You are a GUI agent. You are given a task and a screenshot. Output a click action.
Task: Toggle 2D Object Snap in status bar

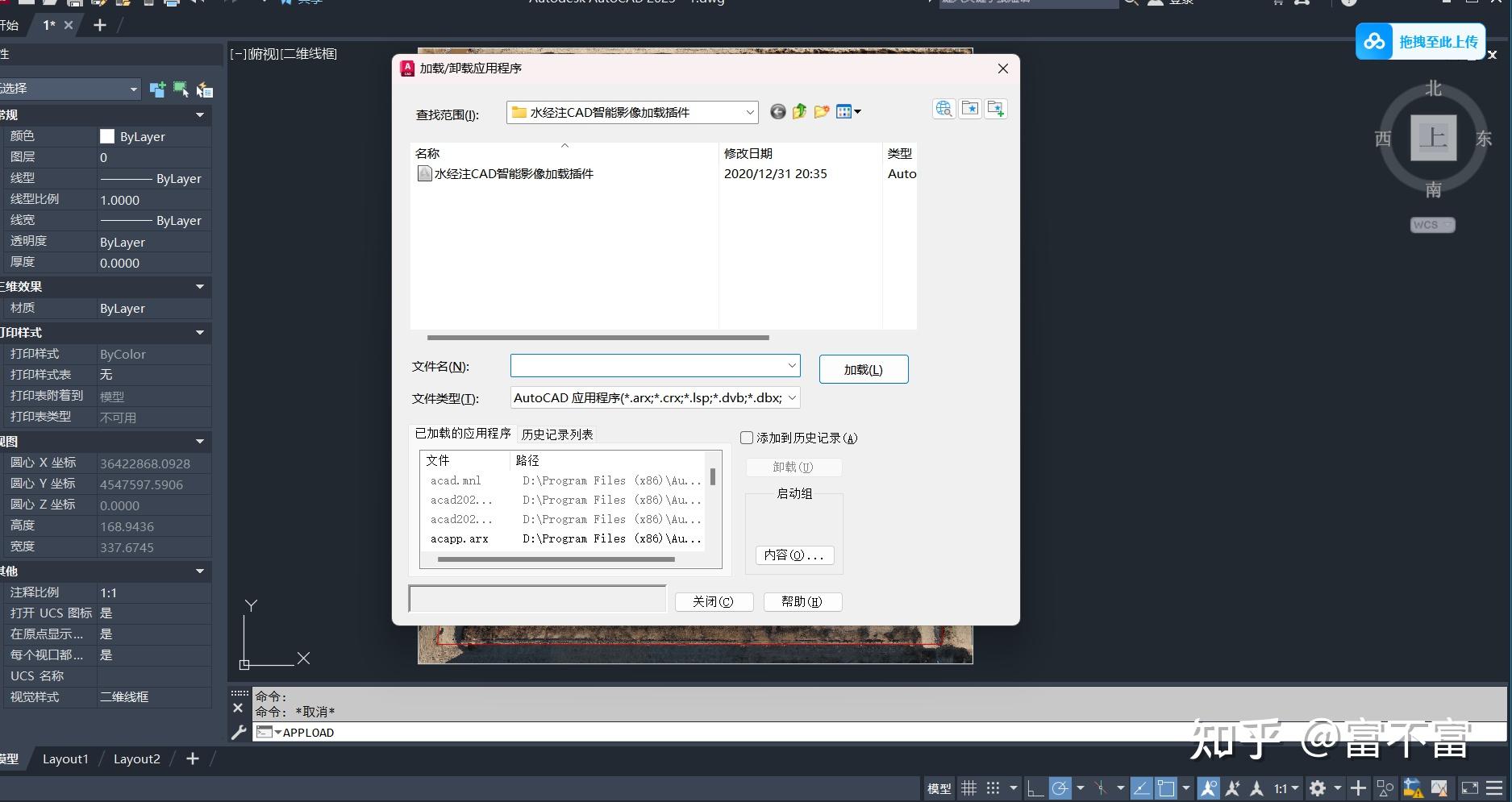coord(1166,788)
